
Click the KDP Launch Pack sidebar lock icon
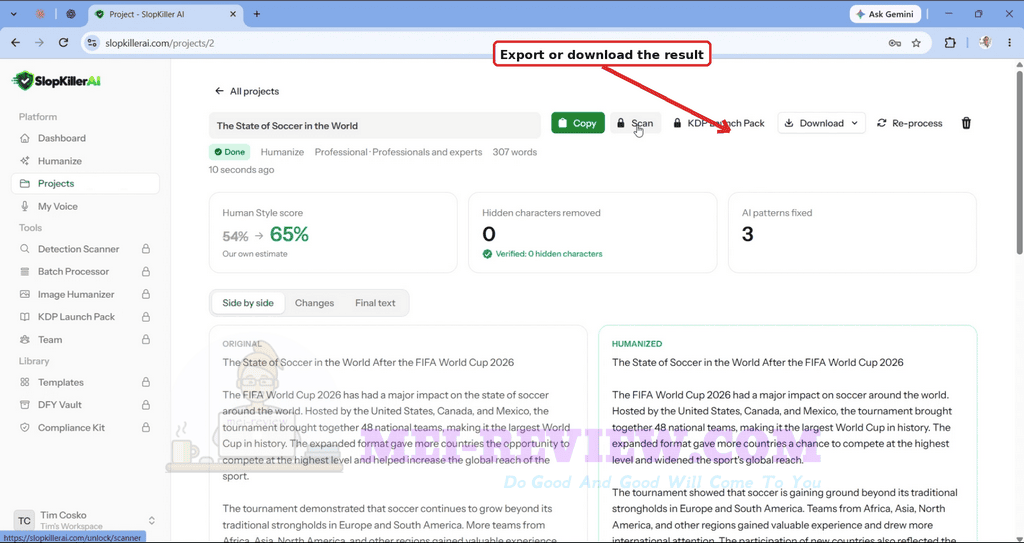146,317
